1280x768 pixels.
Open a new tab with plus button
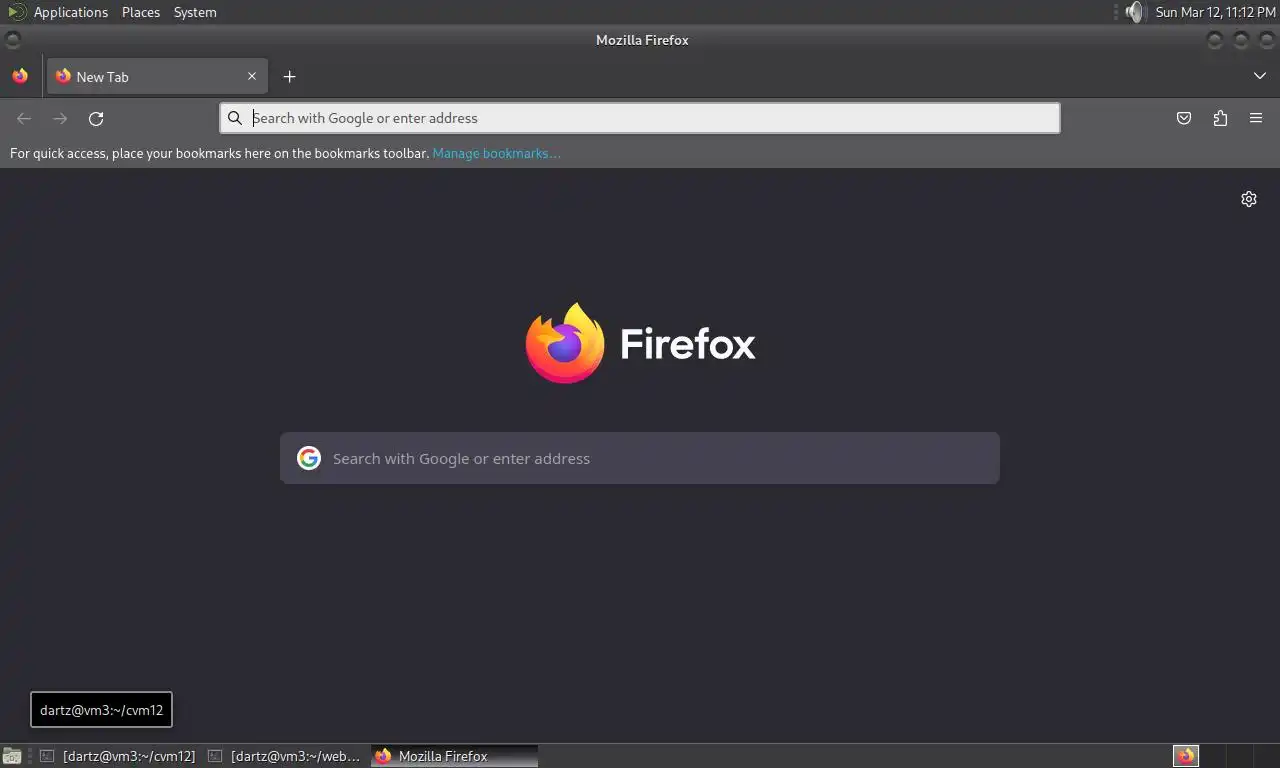[x=289, y=76]
